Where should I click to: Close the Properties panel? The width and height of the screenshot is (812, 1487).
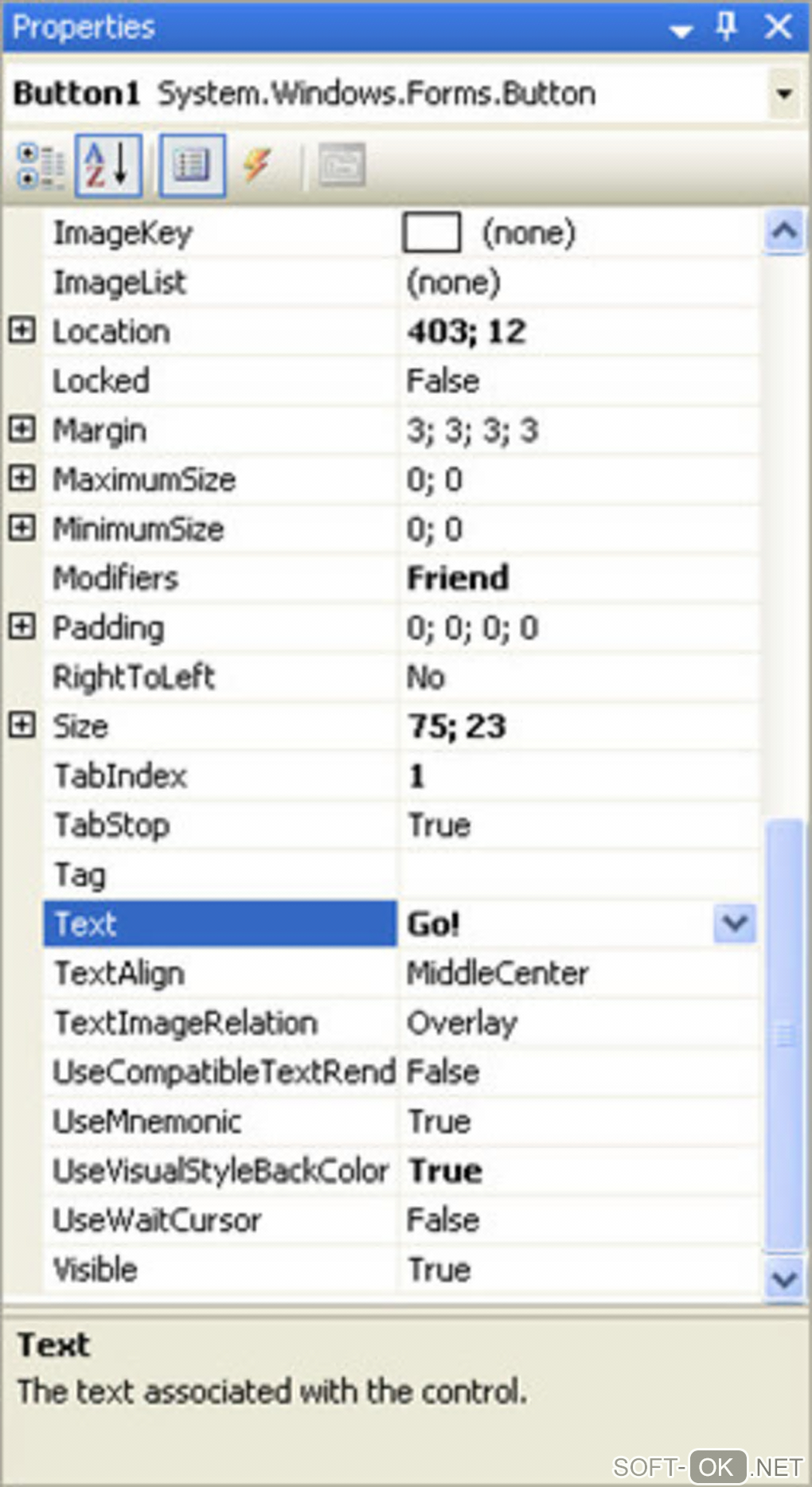pyautogui.click(x=779, y=27)
